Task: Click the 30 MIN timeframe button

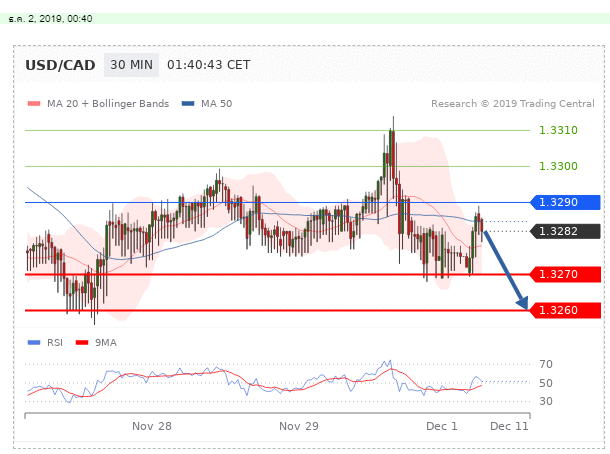Action: tap(131, 65)
